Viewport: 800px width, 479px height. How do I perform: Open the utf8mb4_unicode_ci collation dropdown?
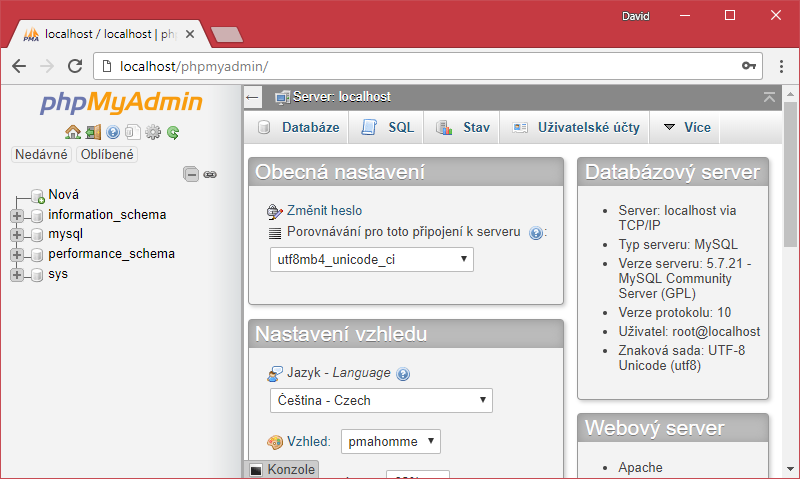click(371, 260)
